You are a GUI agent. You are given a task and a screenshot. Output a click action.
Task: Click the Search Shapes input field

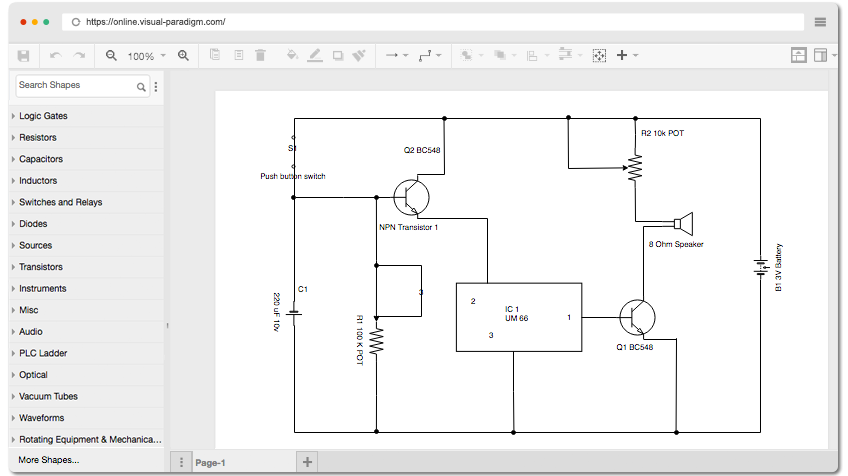tap(76, 85)
